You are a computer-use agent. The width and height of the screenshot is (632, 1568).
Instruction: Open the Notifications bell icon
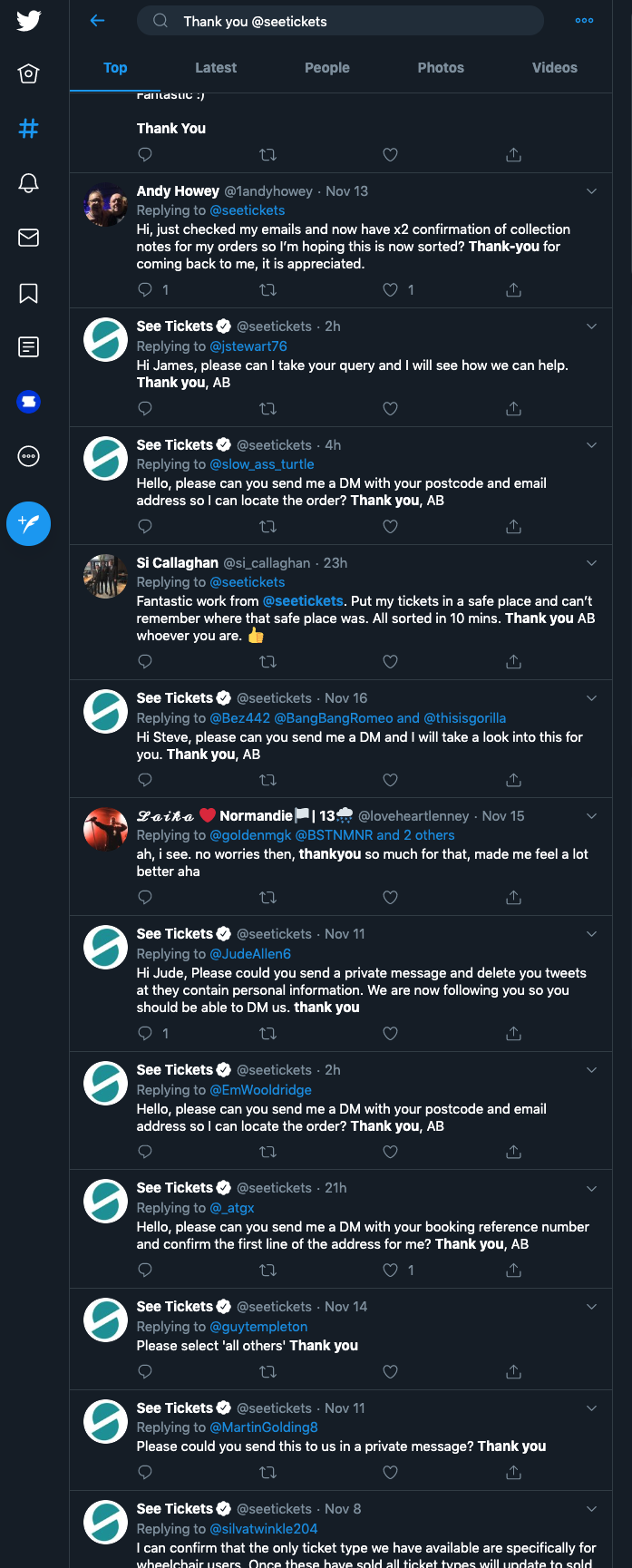click(28, 183)
